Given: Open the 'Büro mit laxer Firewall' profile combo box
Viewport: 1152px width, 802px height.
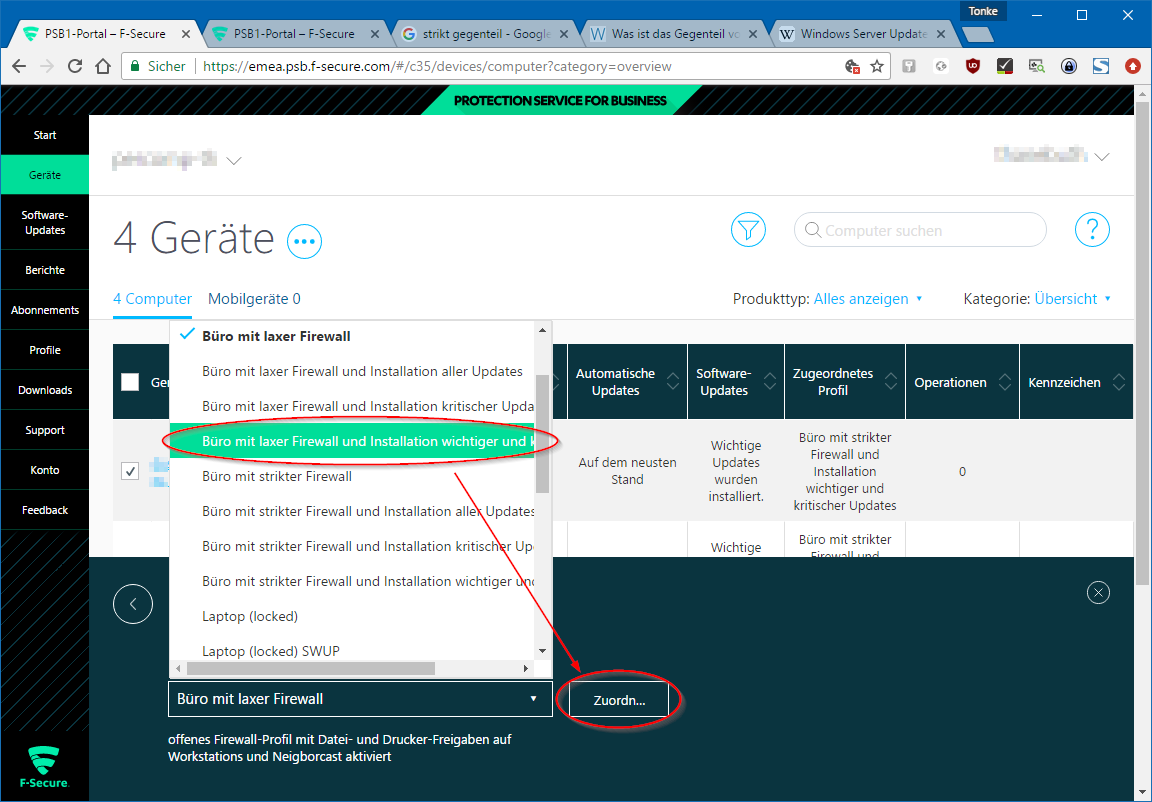Looking at the screenshot, I should 360,699.
